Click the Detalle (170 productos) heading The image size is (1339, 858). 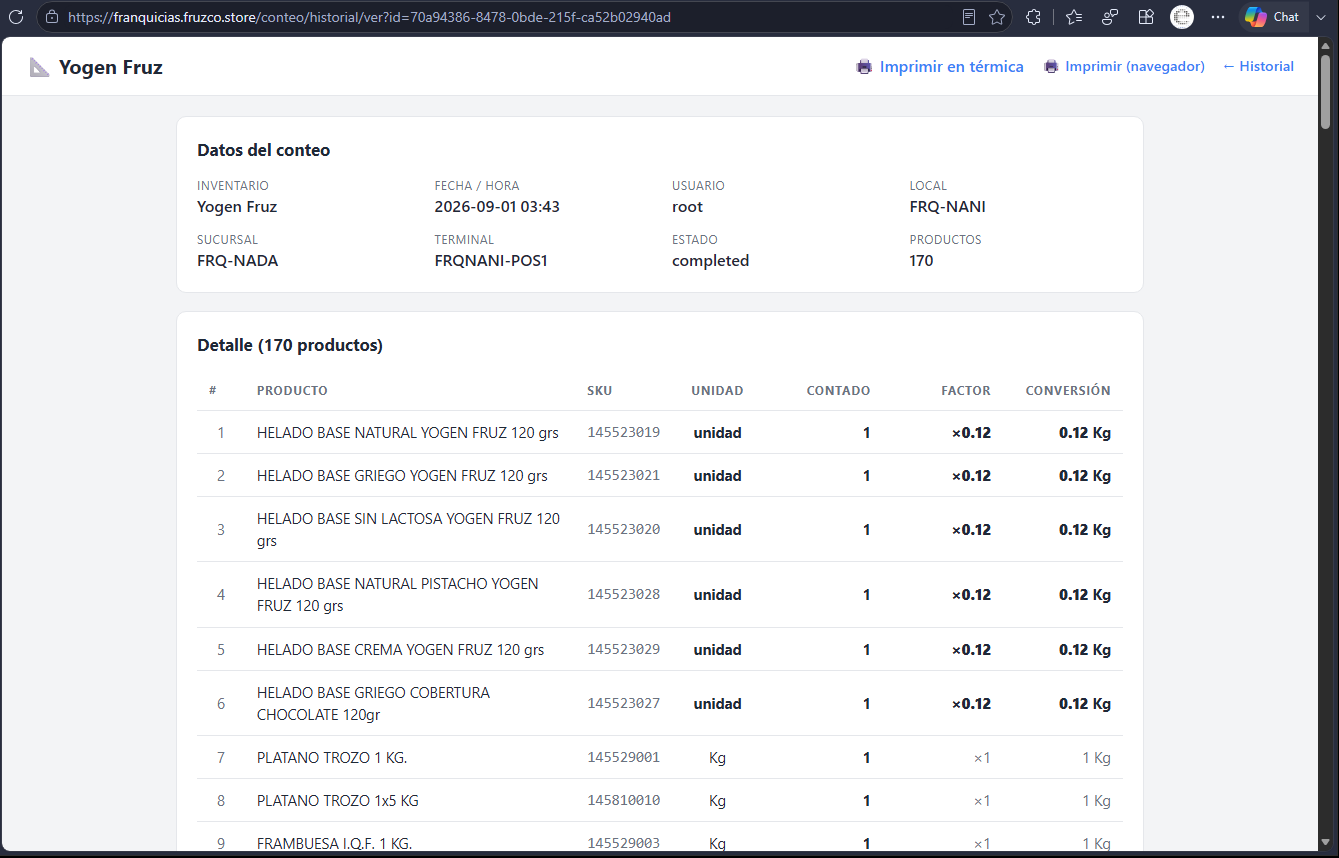pos(290,345)
